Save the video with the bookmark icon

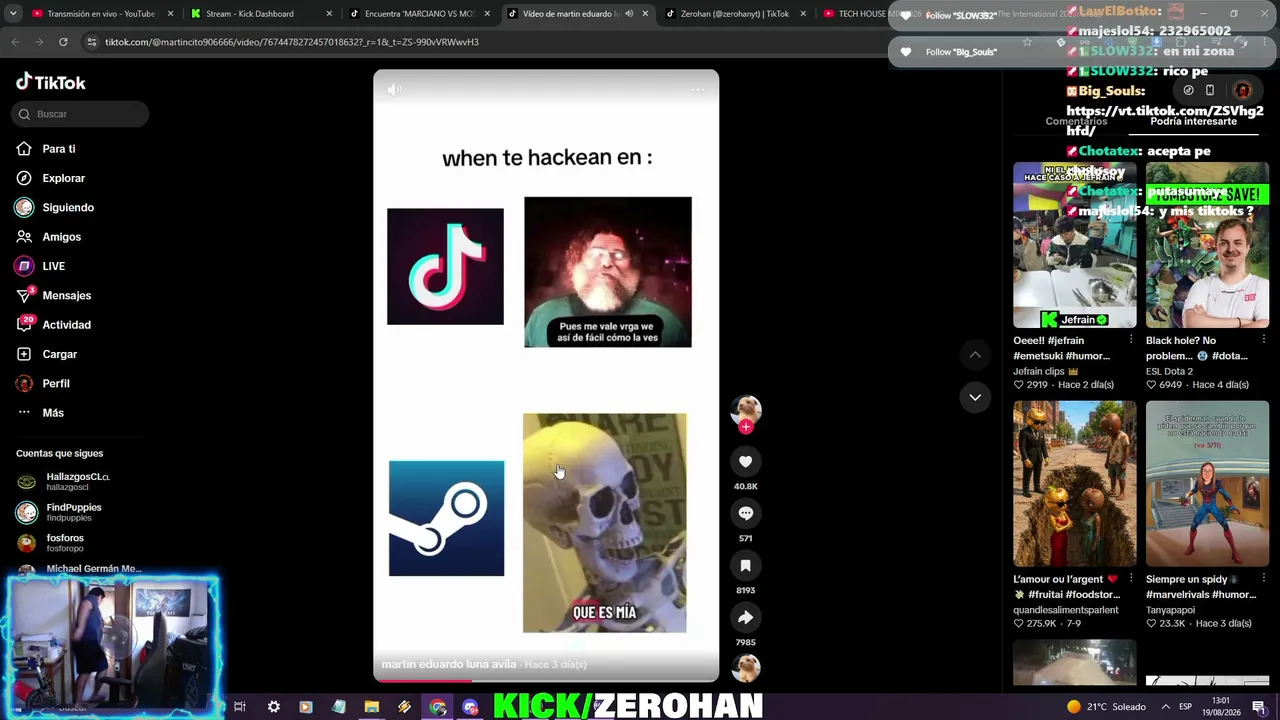coord(745,565)
